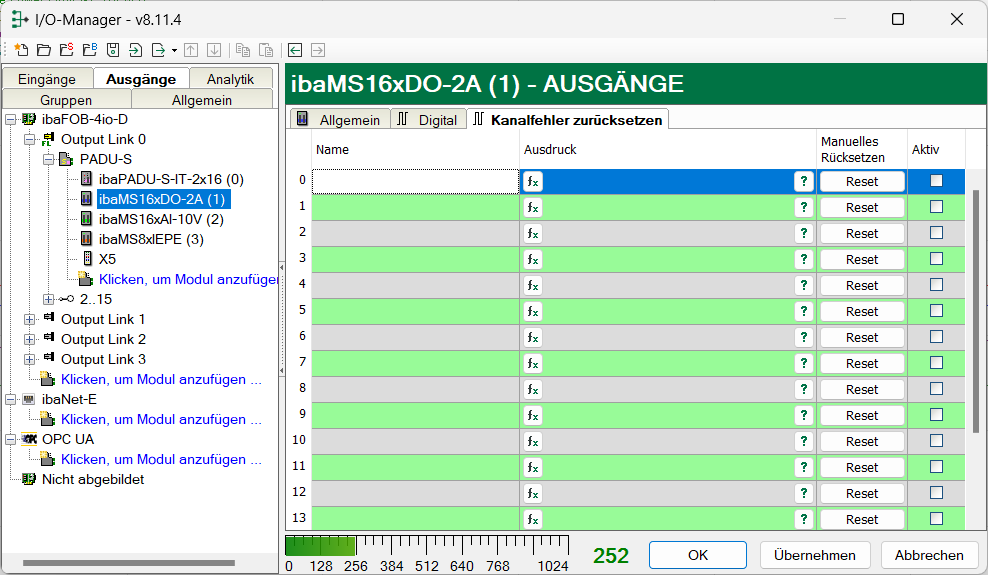
Task: Switch to the Eingänge tab
Action: 47,79
